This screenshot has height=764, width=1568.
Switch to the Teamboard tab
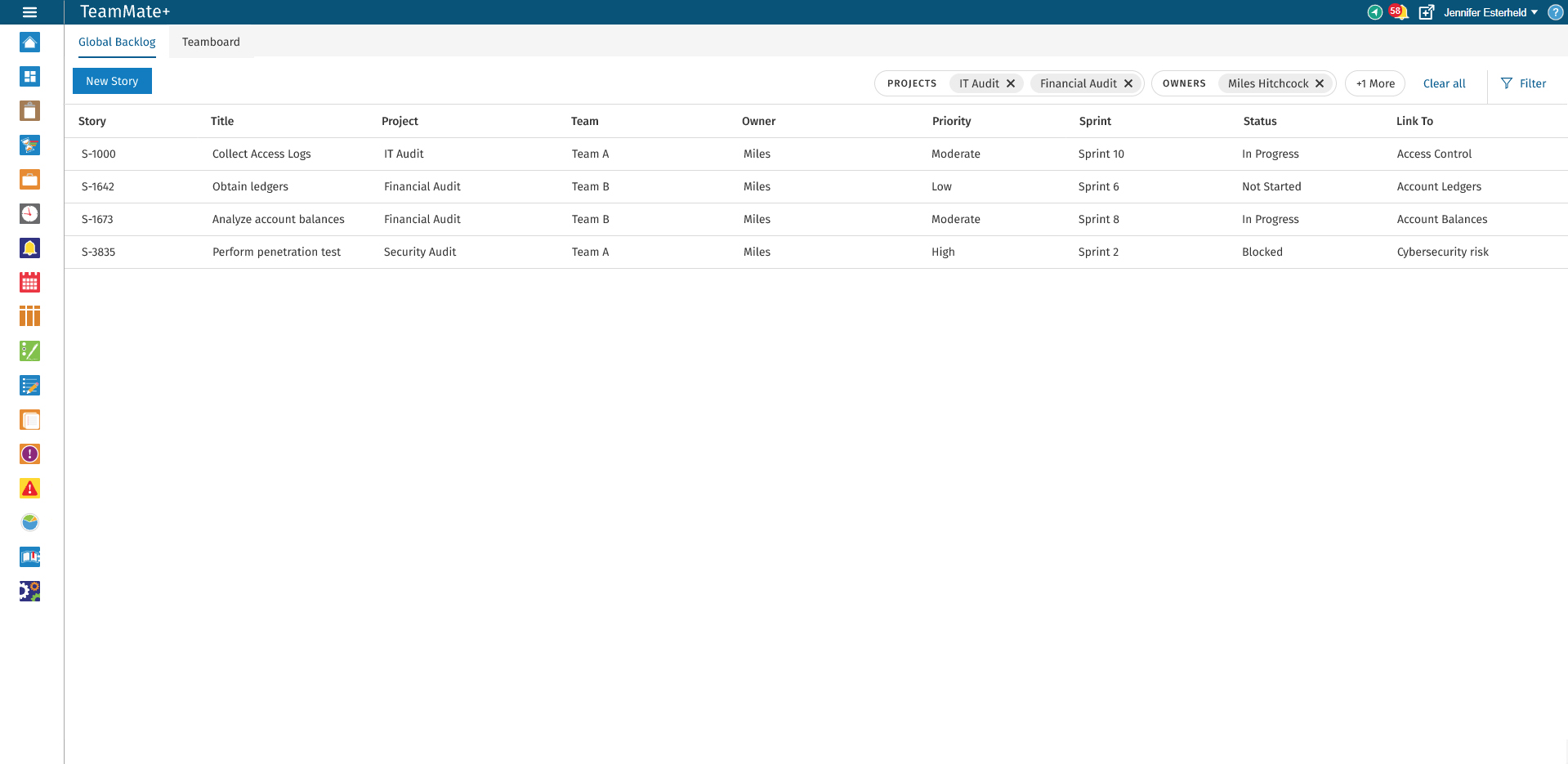pyautogui.click(x=211, y=42)
